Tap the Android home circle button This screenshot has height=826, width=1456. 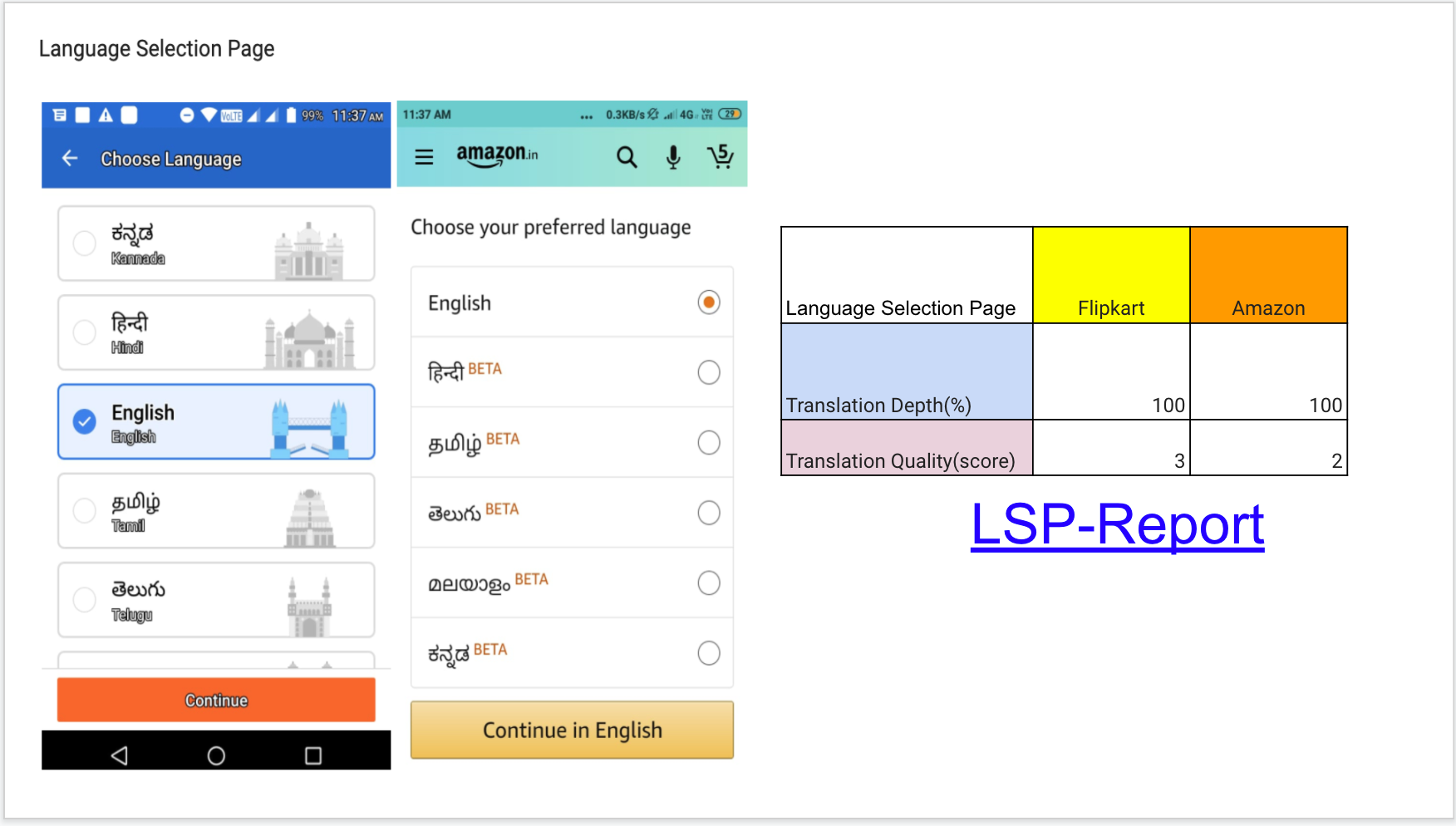[x=215, y=755]
